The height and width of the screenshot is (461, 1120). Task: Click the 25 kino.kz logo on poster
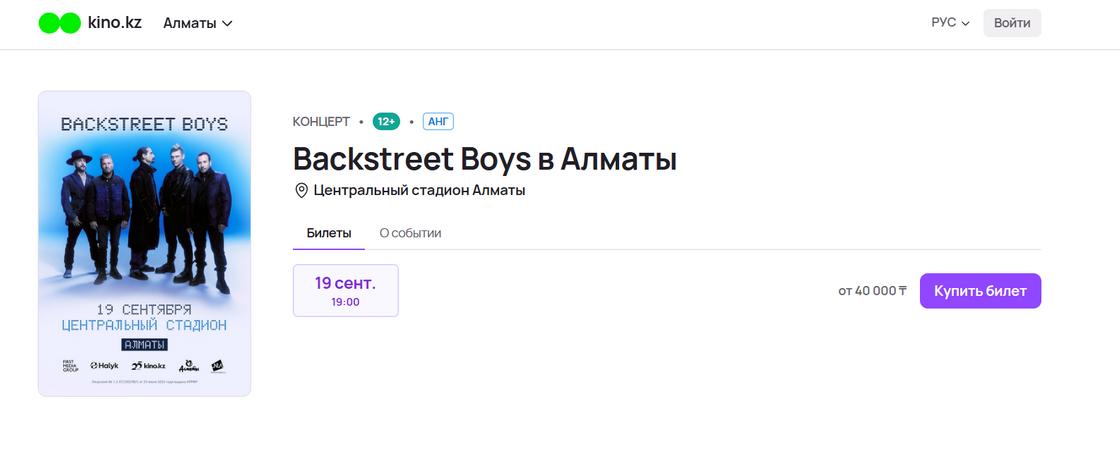coord(148,365)
